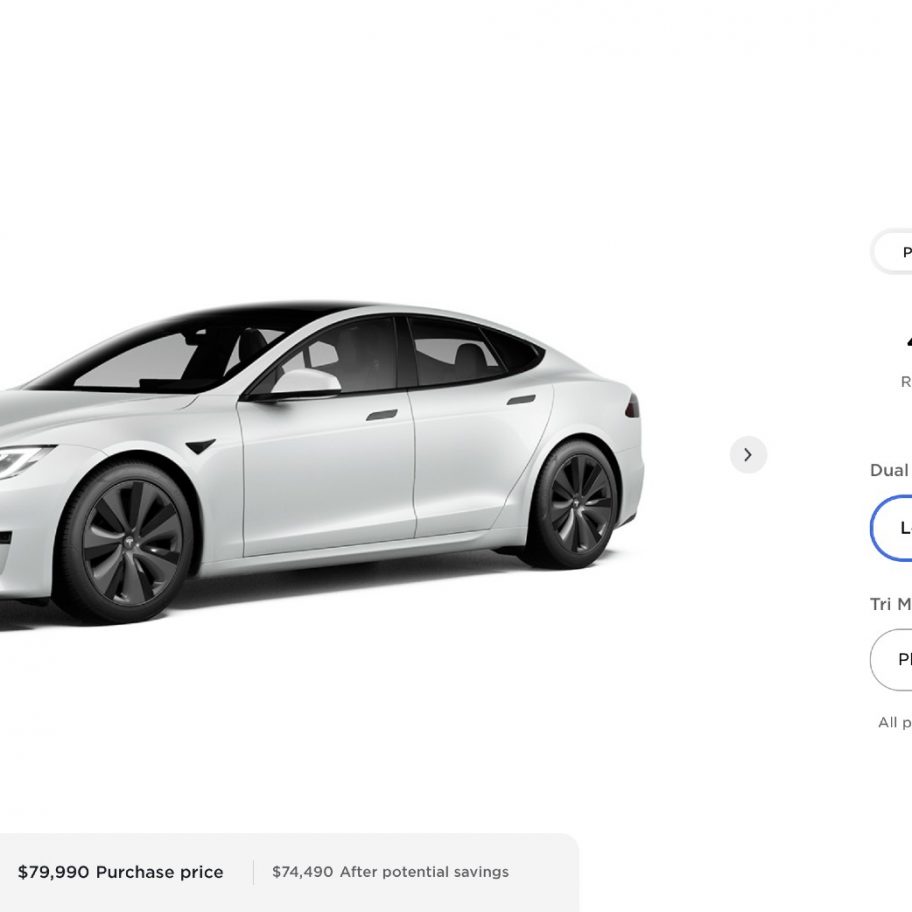
Task: Toggle the Purchase Price pill at top right
Action: click(x=892, y=252)
